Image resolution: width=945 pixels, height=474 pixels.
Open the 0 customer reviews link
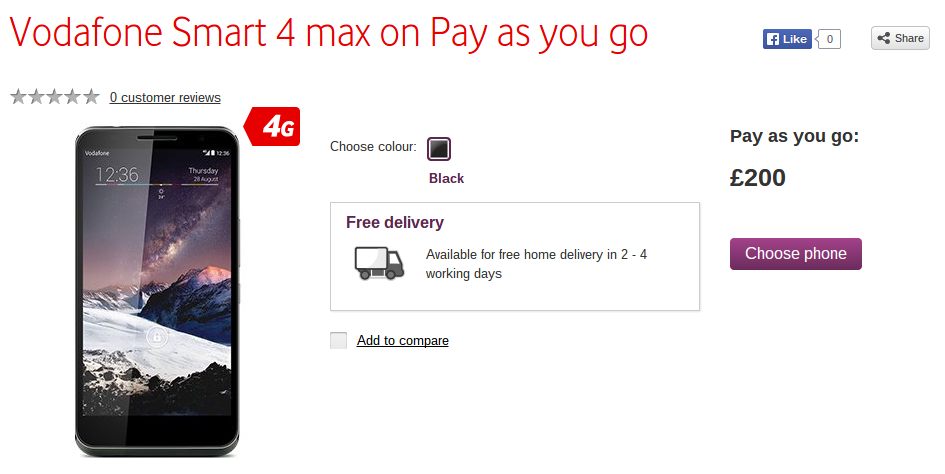pyautogui.click(x=165, y=97)
